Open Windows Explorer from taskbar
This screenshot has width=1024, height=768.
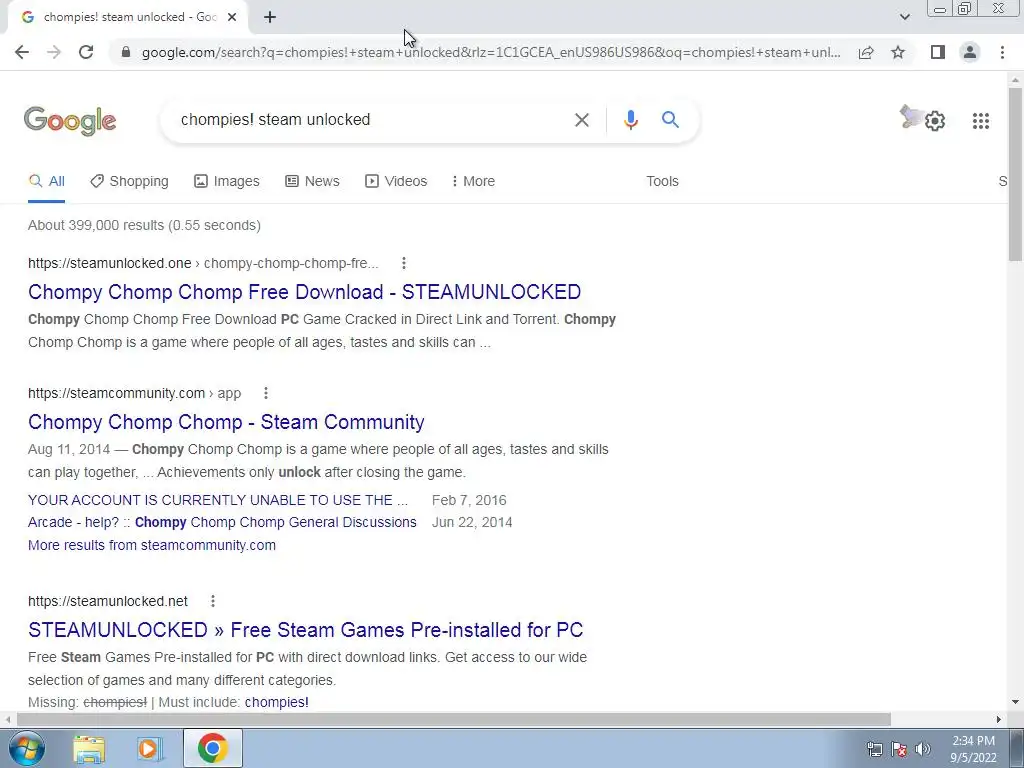(89, 749)
